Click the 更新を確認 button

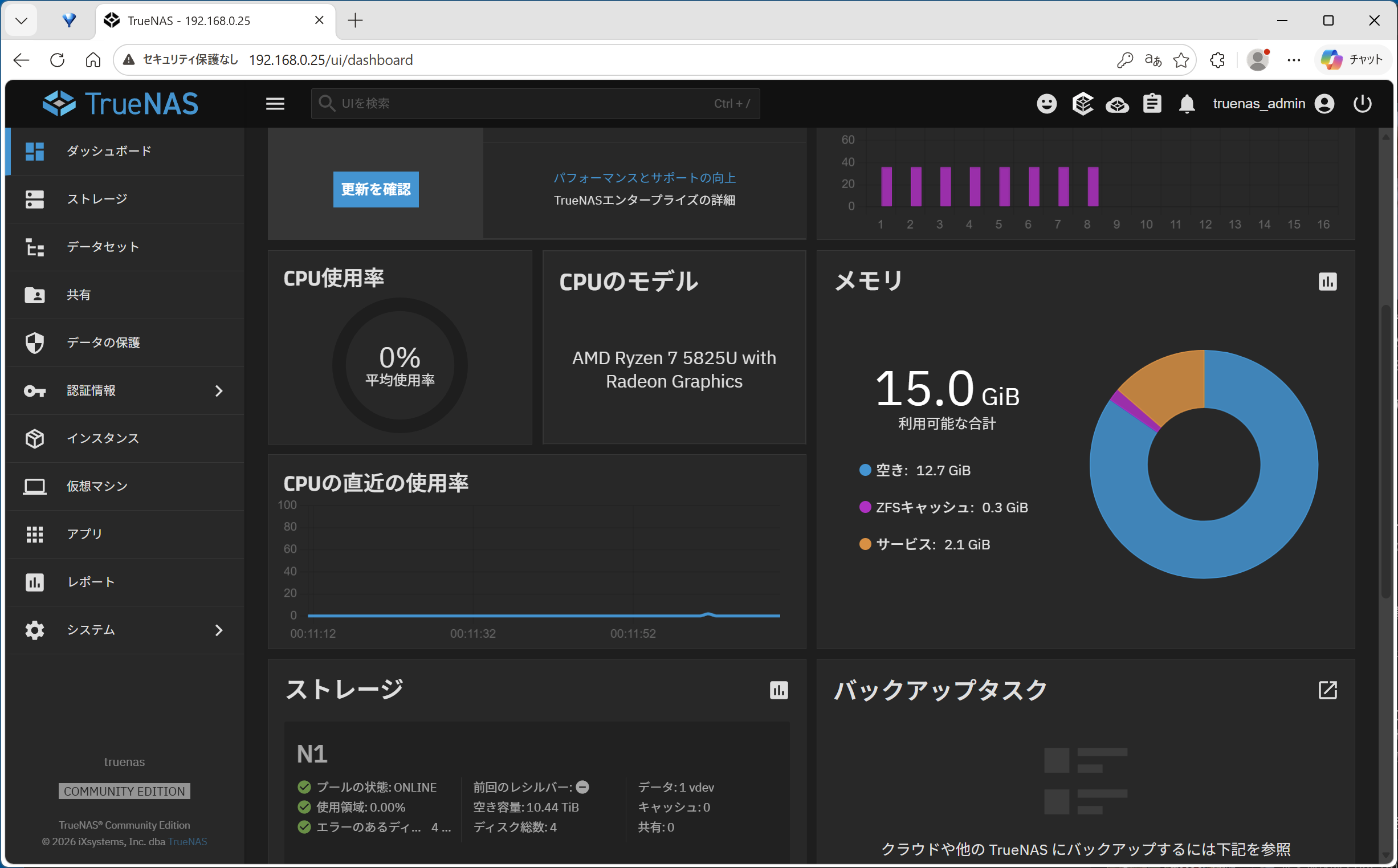pos(376,189)
